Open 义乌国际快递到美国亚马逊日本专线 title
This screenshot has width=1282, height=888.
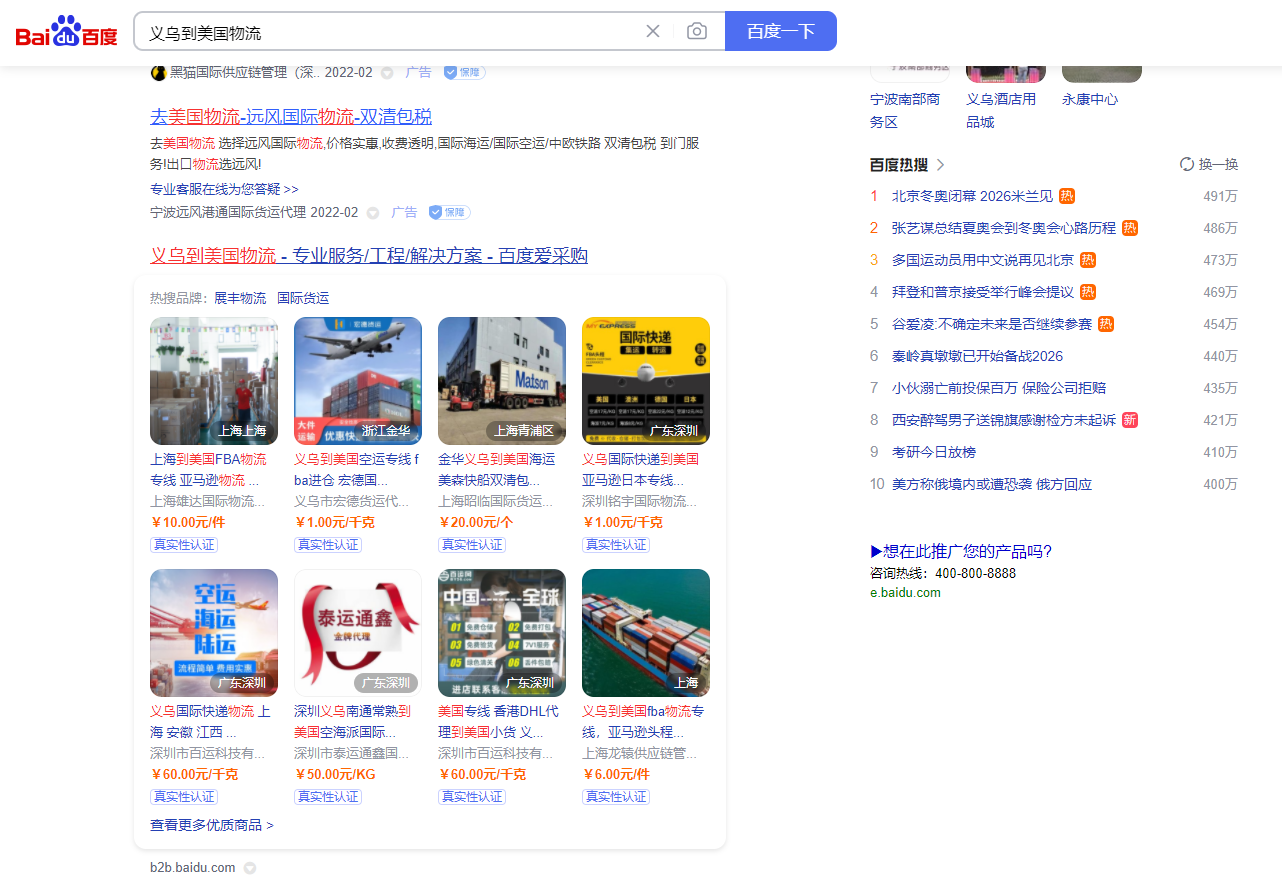(641, 470)
